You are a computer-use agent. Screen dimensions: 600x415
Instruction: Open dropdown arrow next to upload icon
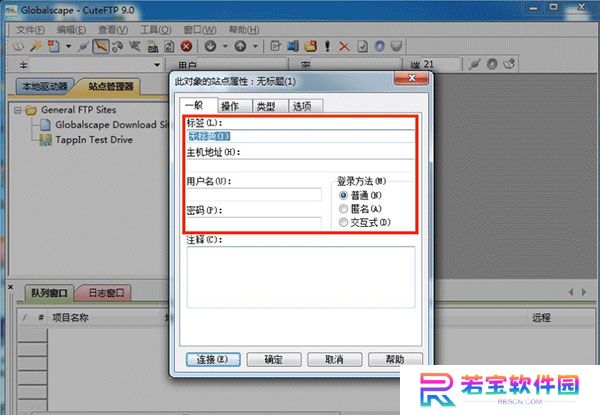click(x=255, y=47)
